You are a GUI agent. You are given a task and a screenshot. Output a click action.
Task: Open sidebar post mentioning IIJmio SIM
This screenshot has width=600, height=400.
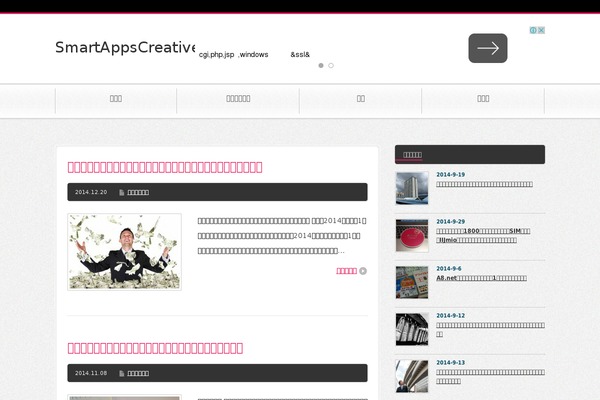483,235
